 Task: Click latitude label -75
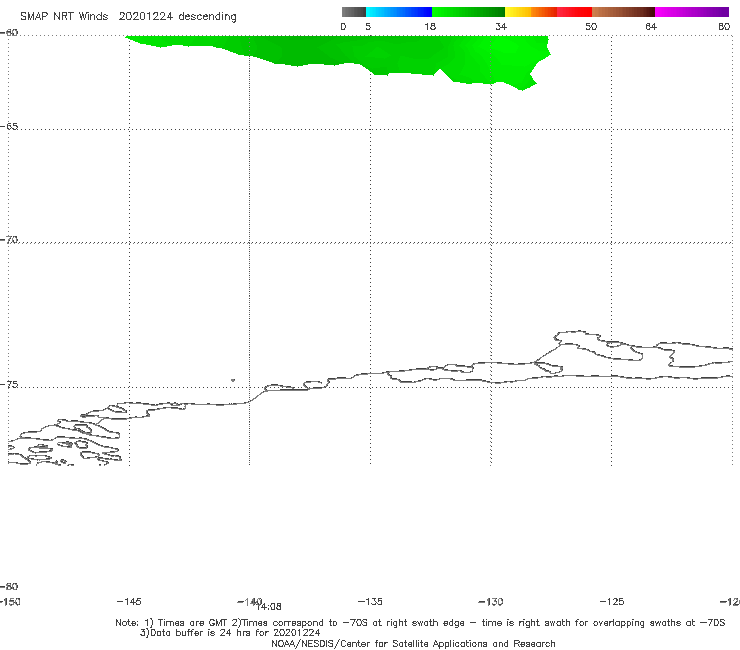click(9, 385)
